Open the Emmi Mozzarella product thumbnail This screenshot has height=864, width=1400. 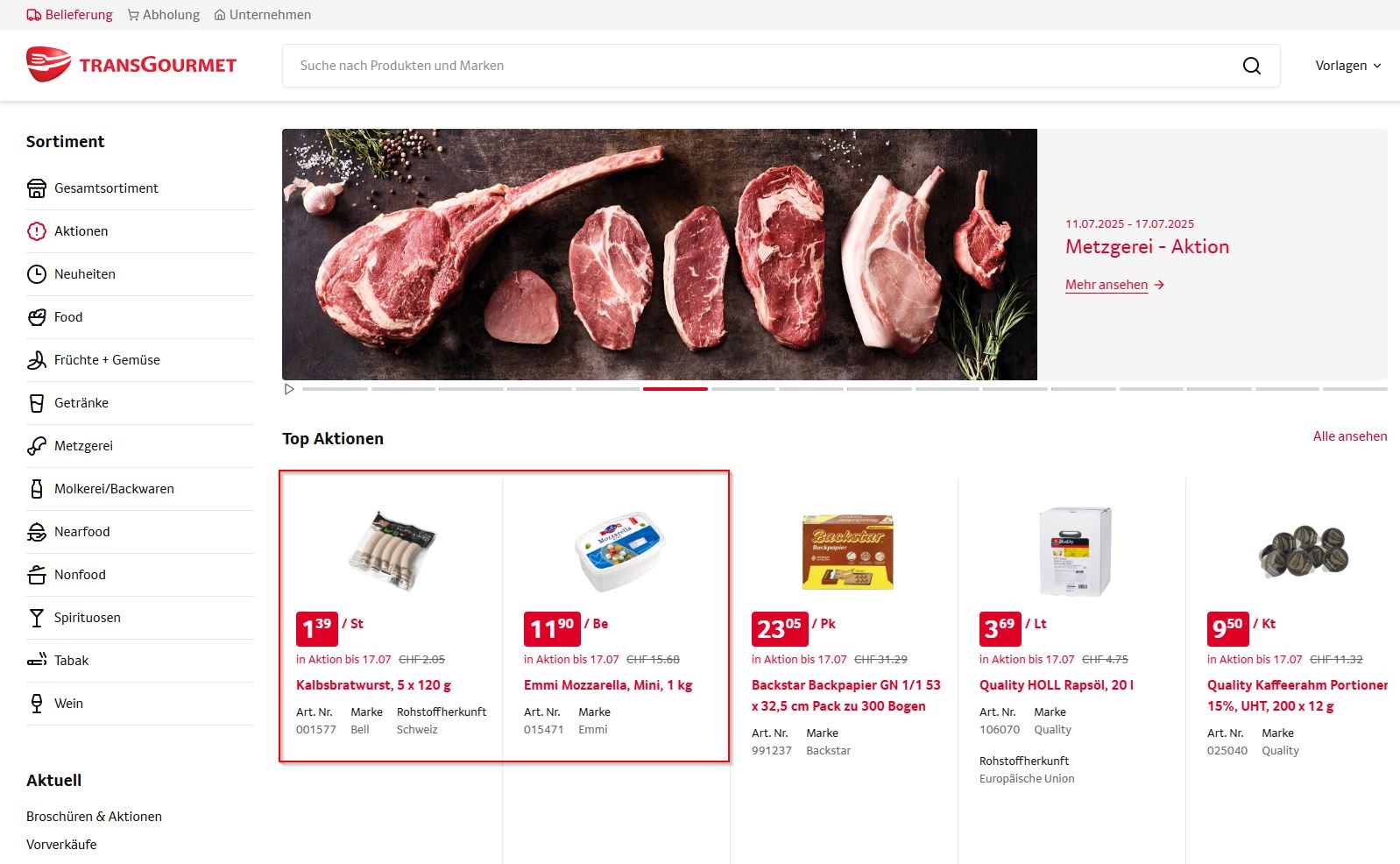[x=619, y=551]
